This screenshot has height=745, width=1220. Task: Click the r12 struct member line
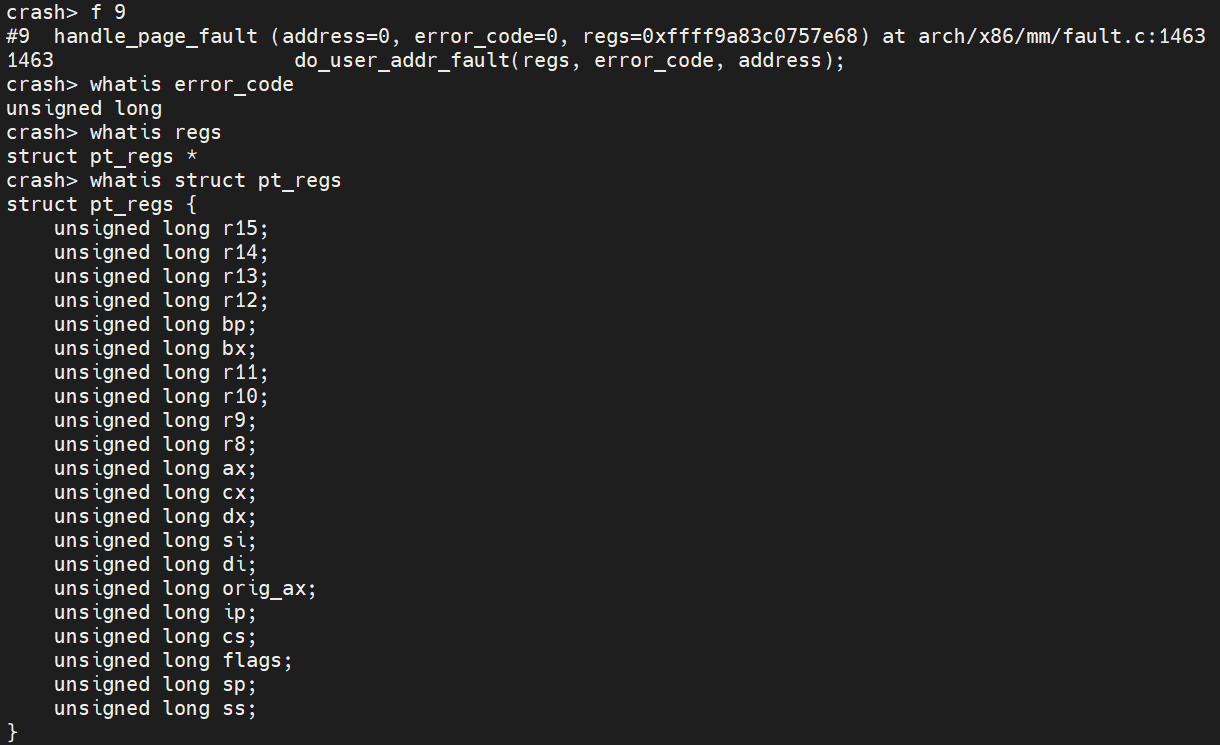161,301
